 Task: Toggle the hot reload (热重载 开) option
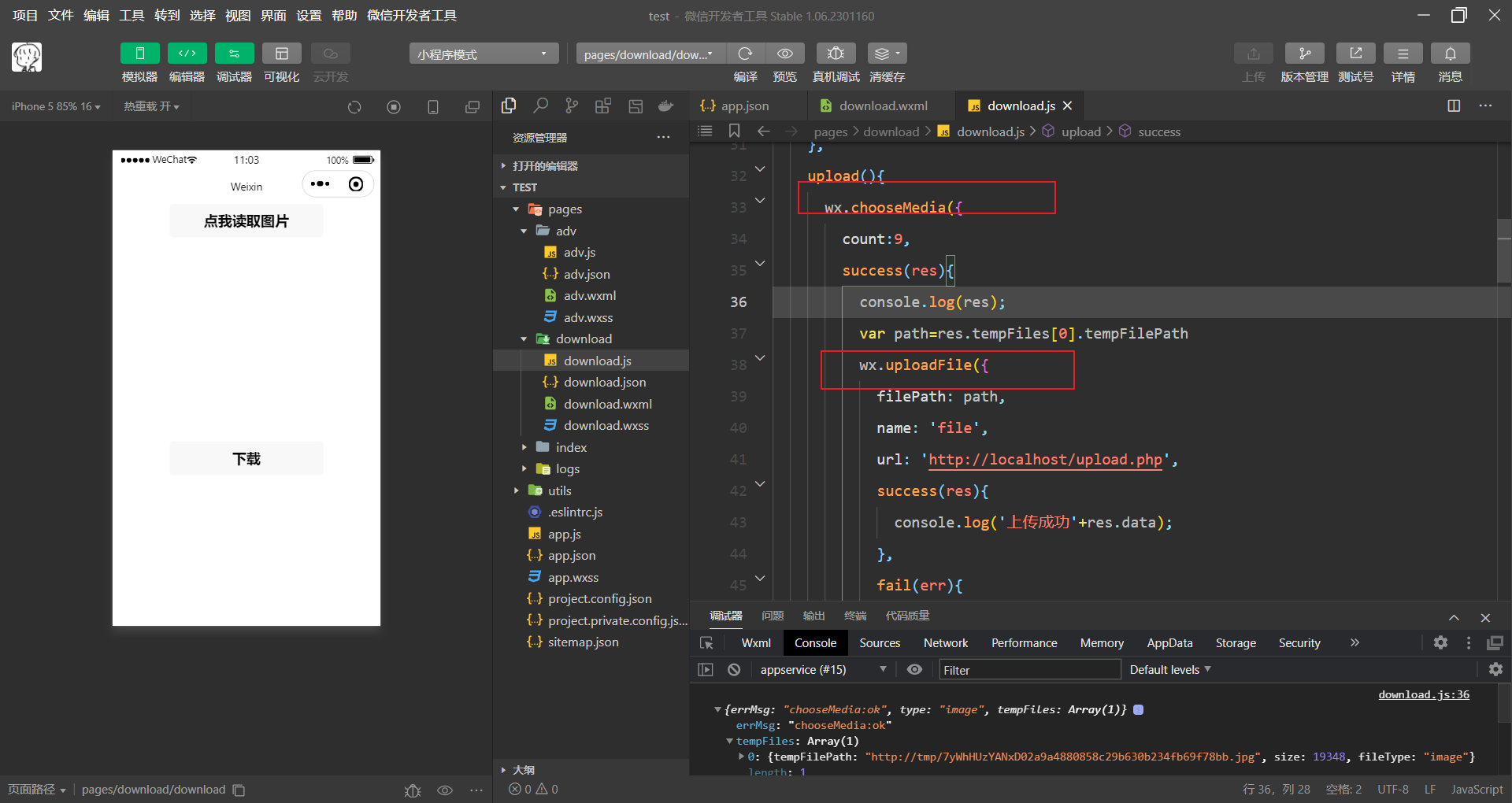[x=151, y=106]
